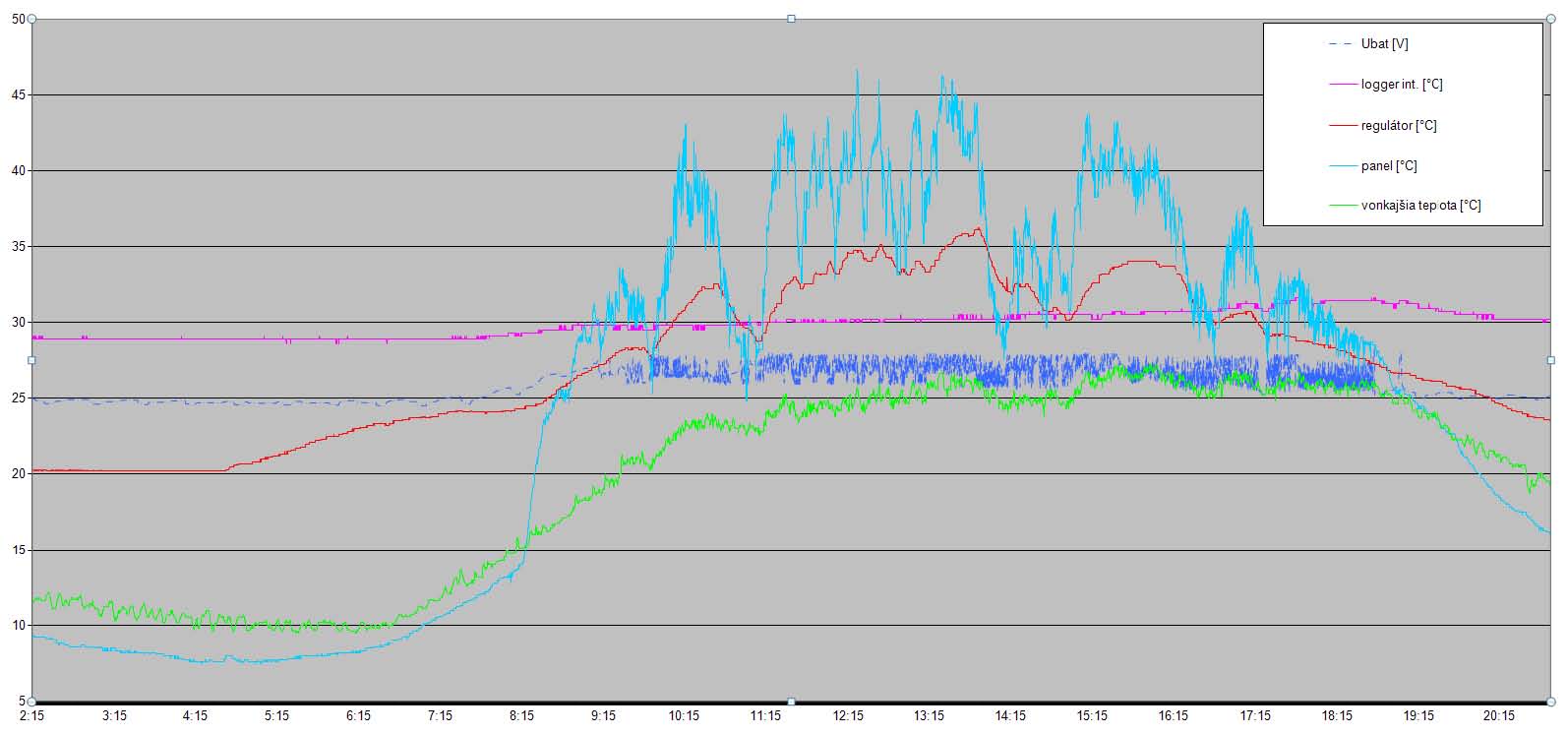Screen dimensions: 1568x735
Task: Click the bottom-left chart sizing handle
Action: click(x=31, y=702)
